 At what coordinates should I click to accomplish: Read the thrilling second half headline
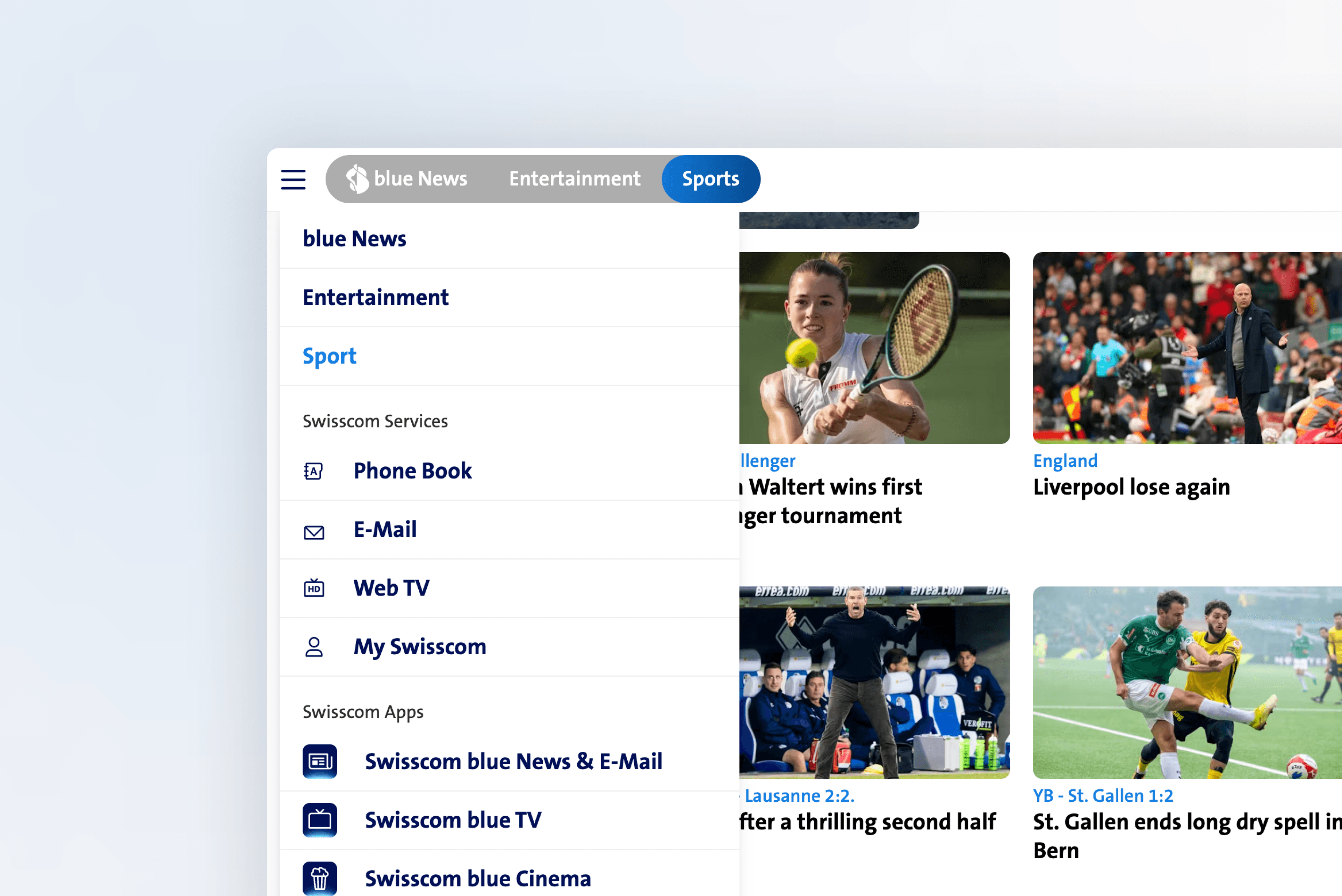868,822
